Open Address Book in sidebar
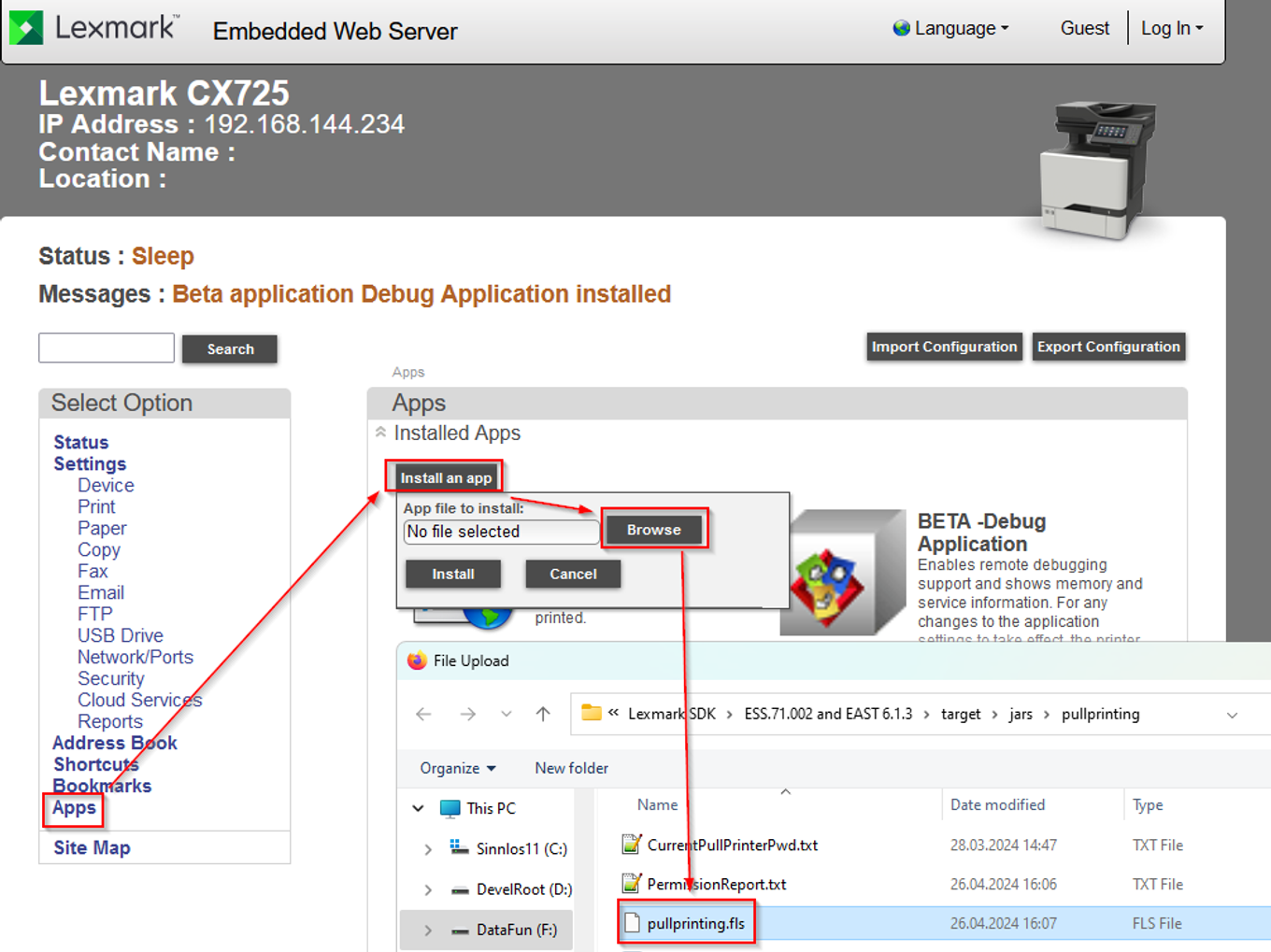 coord(115,743)
